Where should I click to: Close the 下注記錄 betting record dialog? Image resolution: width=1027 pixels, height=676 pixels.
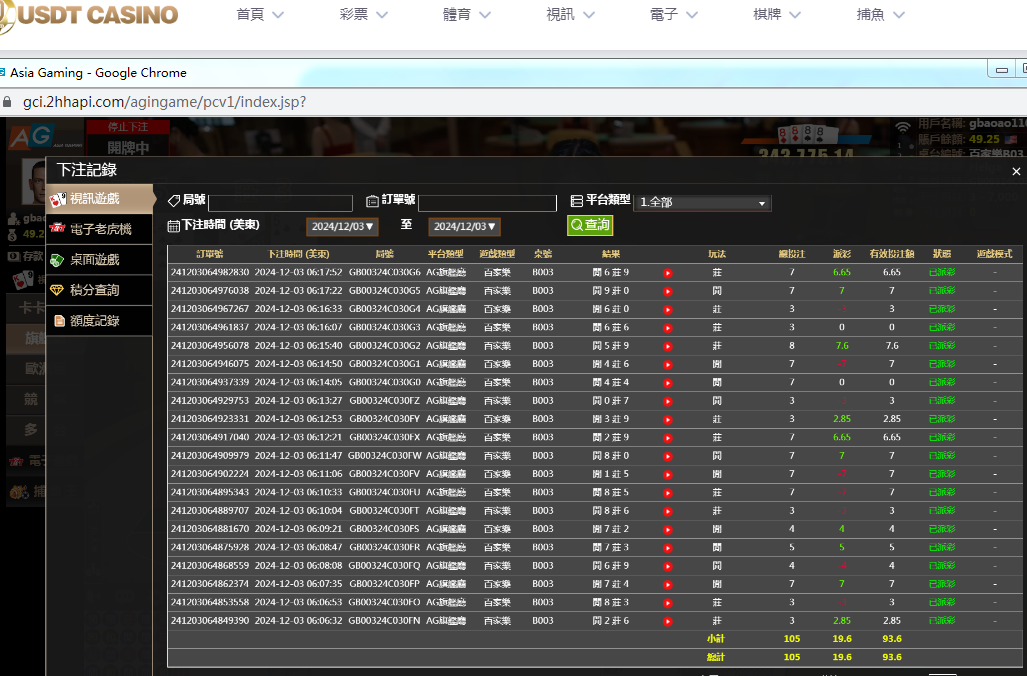[1016, 171]
